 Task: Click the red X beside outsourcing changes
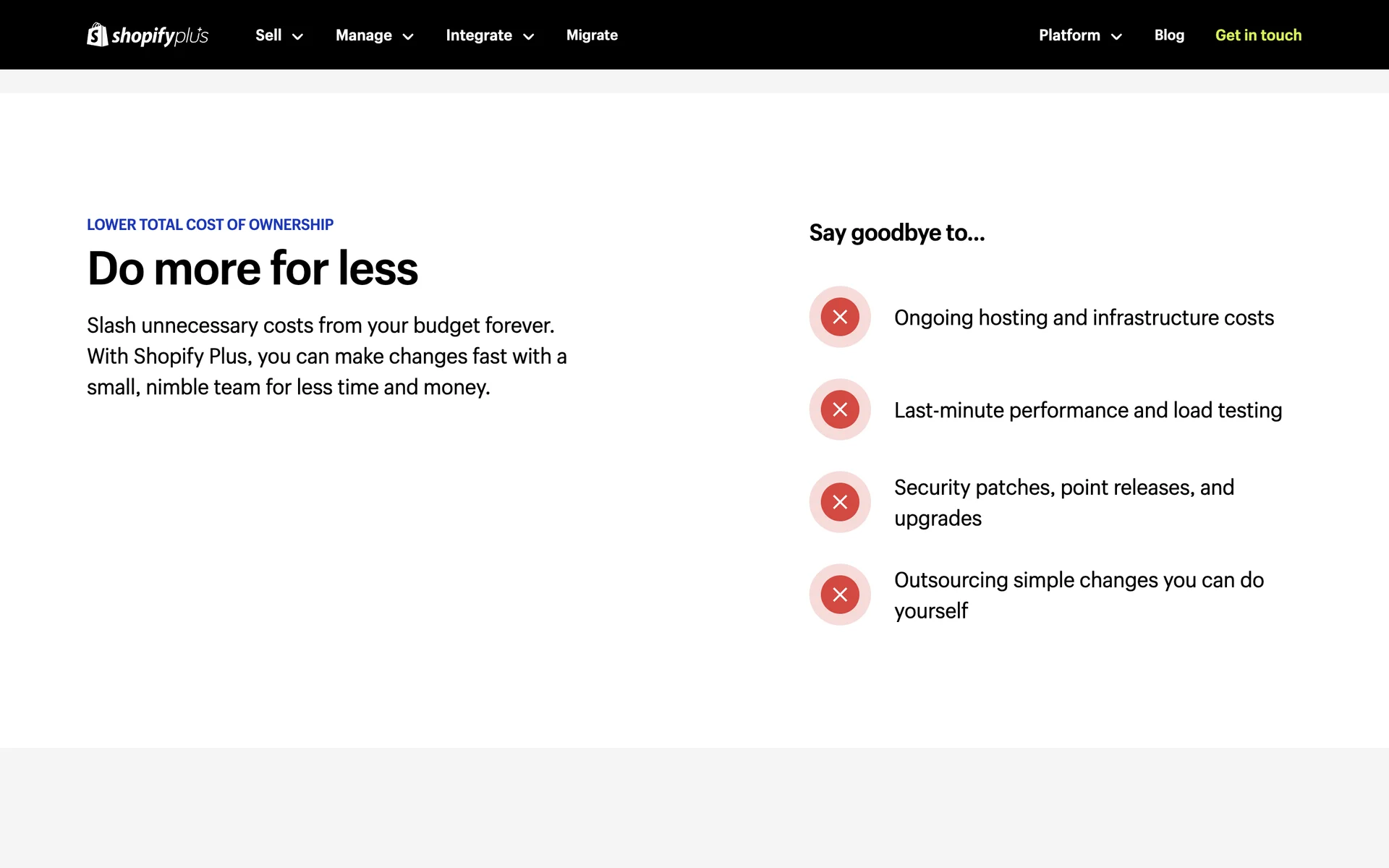[840, 595]
